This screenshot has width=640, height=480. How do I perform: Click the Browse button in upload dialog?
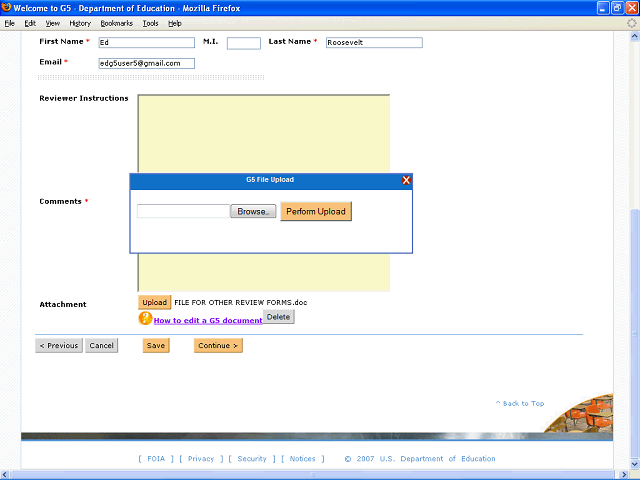coord(253,211)
